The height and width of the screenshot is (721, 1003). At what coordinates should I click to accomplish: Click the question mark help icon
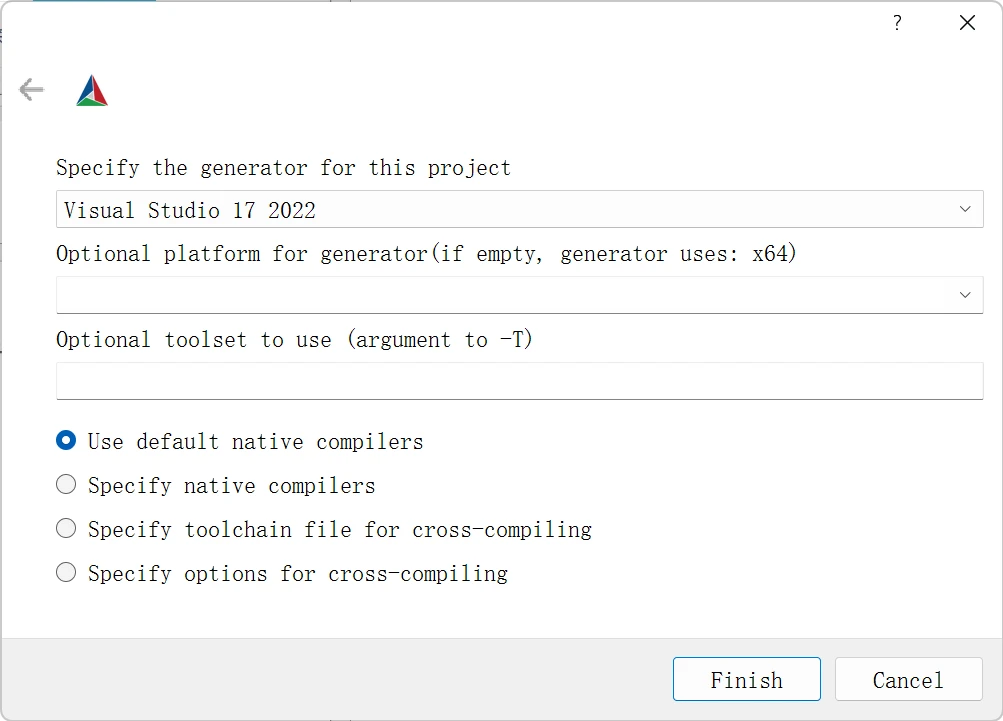point(897,23)
